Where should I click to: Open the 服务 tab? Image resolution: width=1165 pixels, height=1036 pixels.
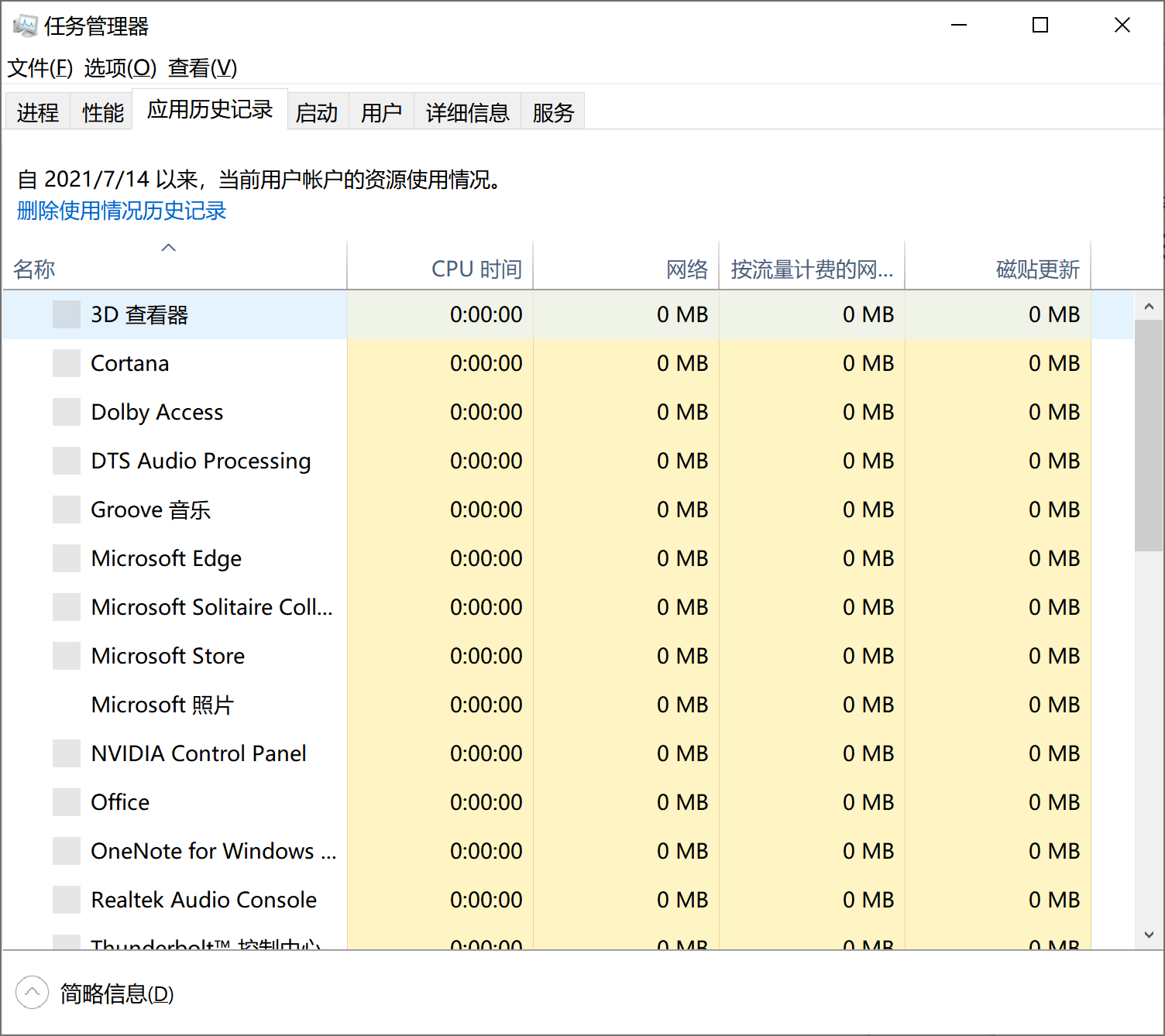tap(553, 112)
